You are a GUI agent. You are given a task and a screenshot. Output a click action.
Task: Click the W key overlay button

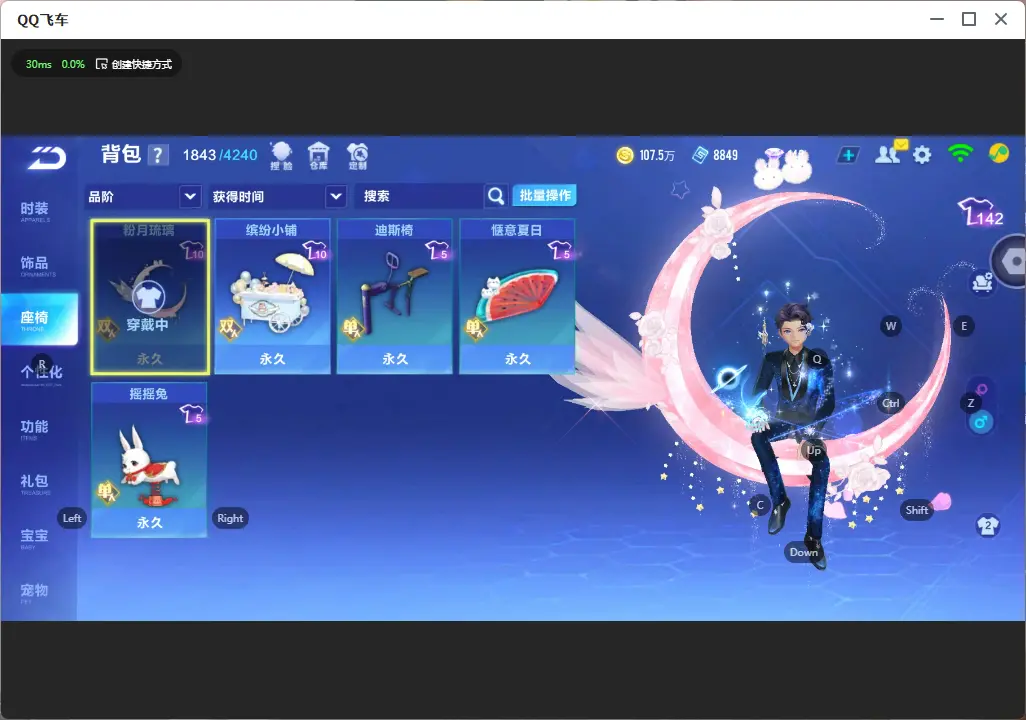pos(891,326)
